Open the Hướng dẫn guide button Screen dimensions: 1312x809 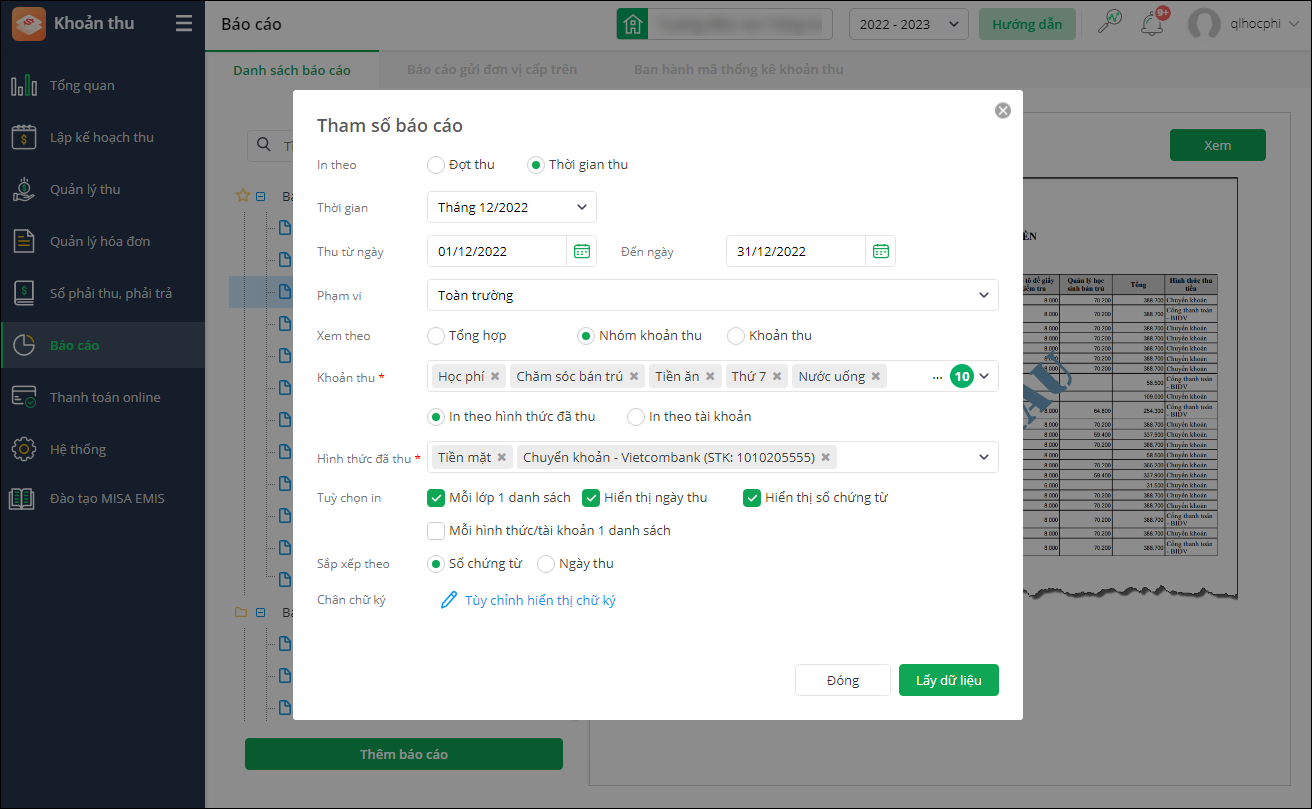click(x=1027, y=24)
